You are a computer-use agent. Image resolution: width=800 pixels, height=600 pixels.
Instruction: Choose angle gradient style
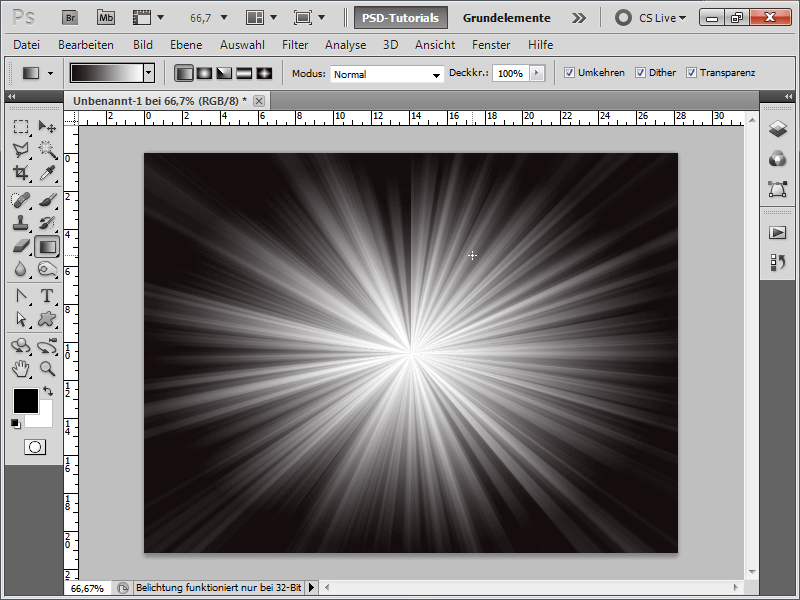(x=224, y=73)
